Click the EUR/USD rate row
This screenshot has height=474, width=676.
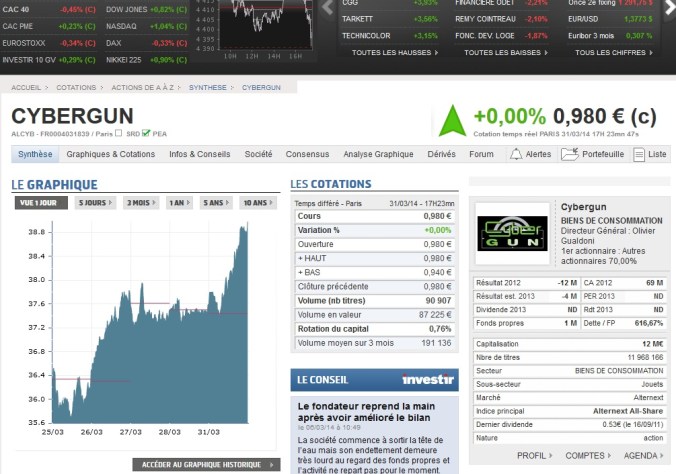610,19
